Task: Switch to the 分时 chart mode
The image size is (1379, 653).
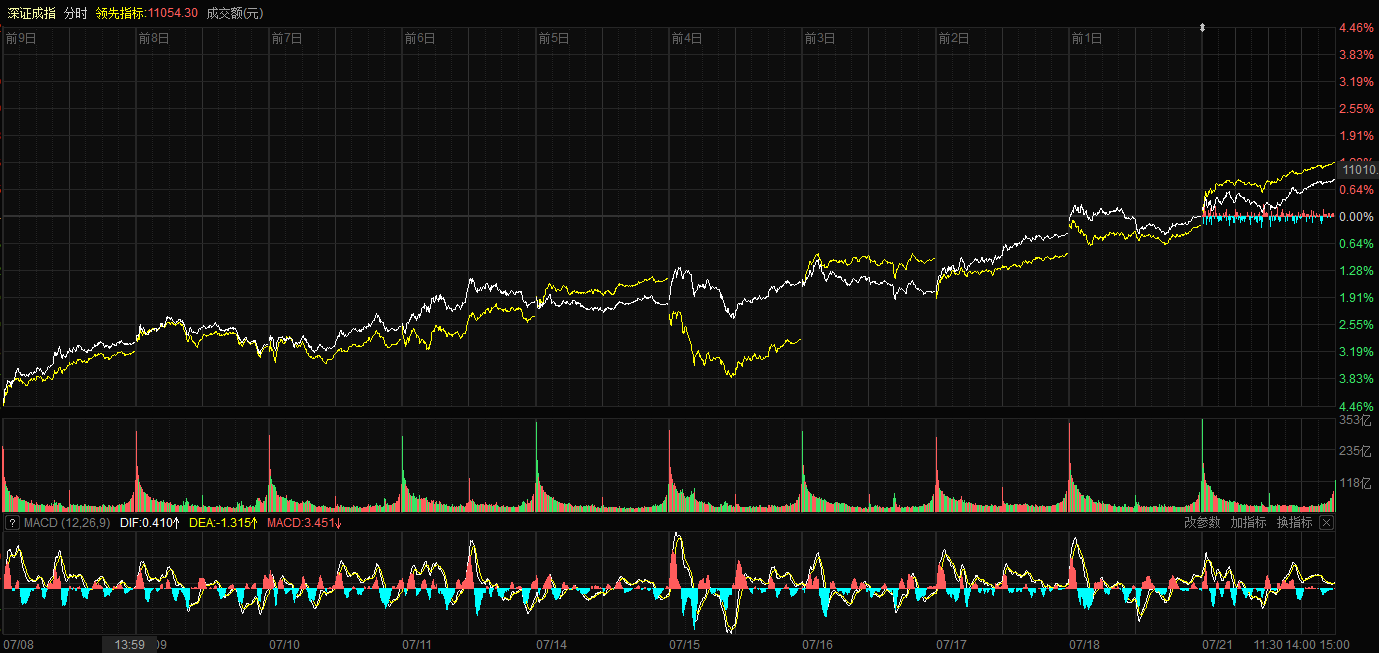Action: point(76,13)
